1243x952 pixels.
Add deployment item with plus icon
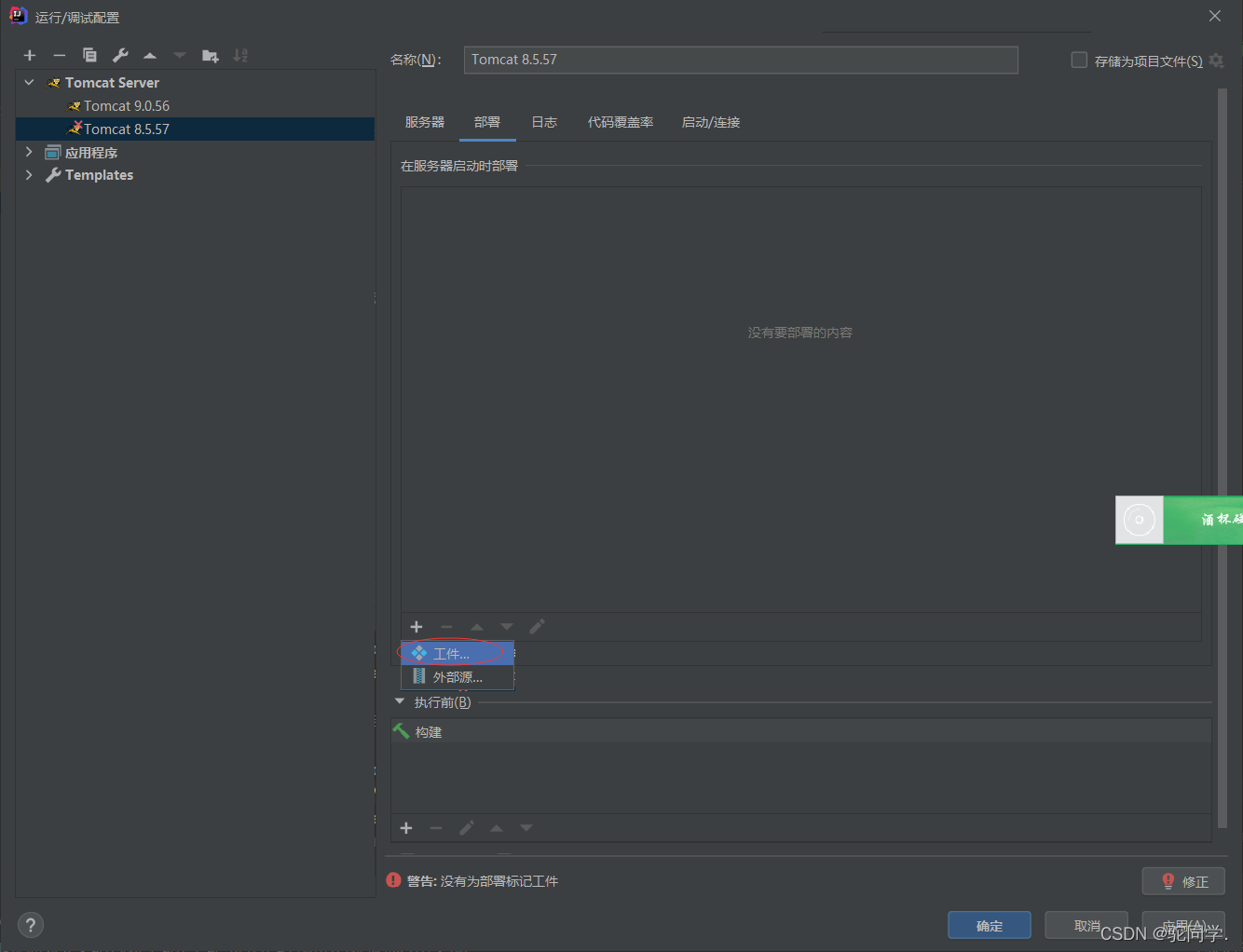pos(417,627)
